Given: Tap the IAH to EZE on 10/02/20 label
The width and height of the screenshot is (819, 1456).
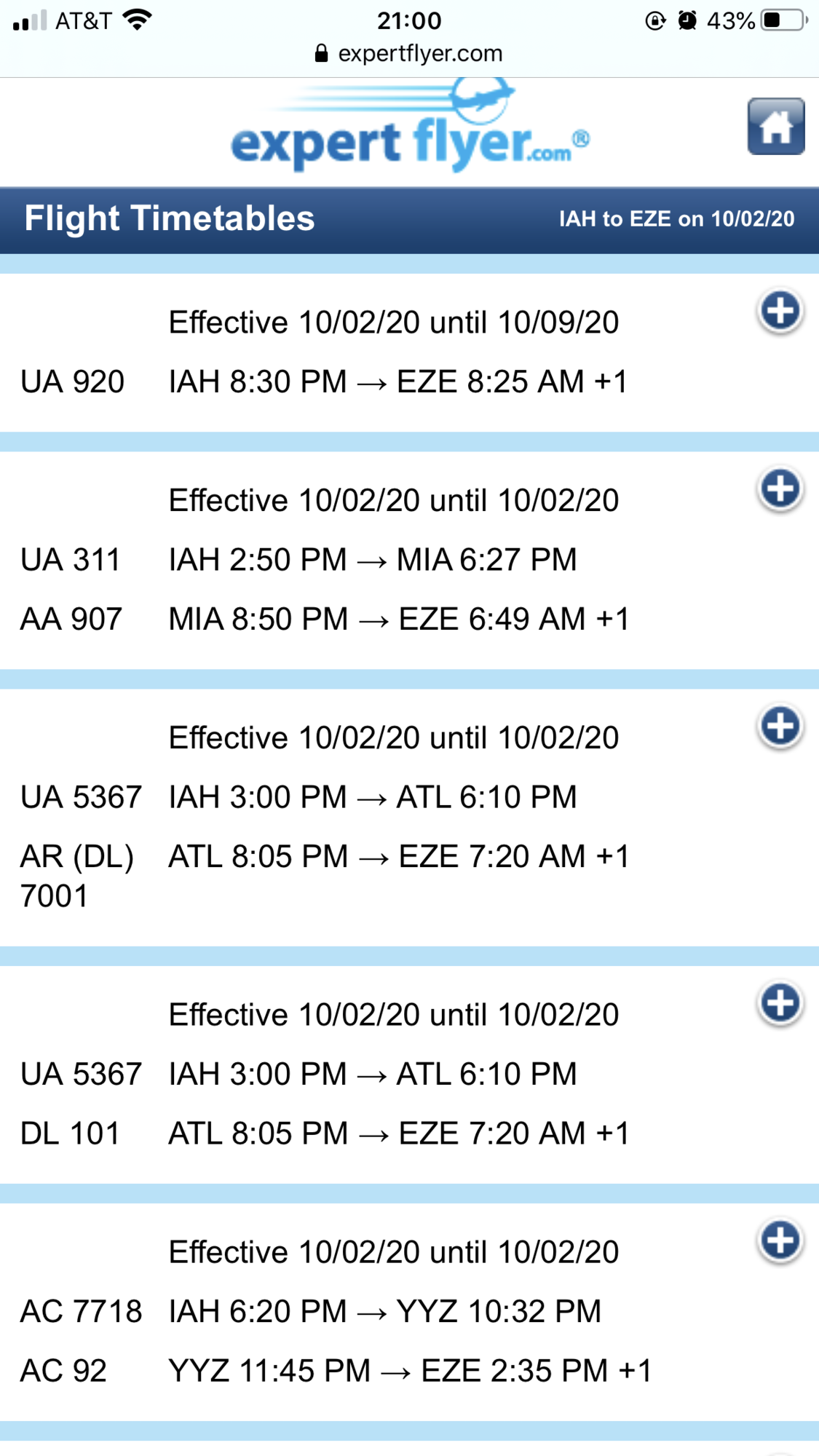Looking at the screenshot, I should tap(676, 219).
